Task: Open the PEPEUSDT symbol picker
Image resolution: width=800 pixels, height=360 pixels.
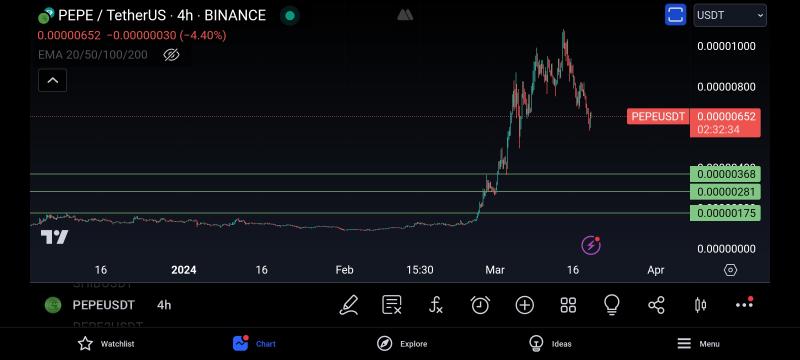Action: point(104,305)
